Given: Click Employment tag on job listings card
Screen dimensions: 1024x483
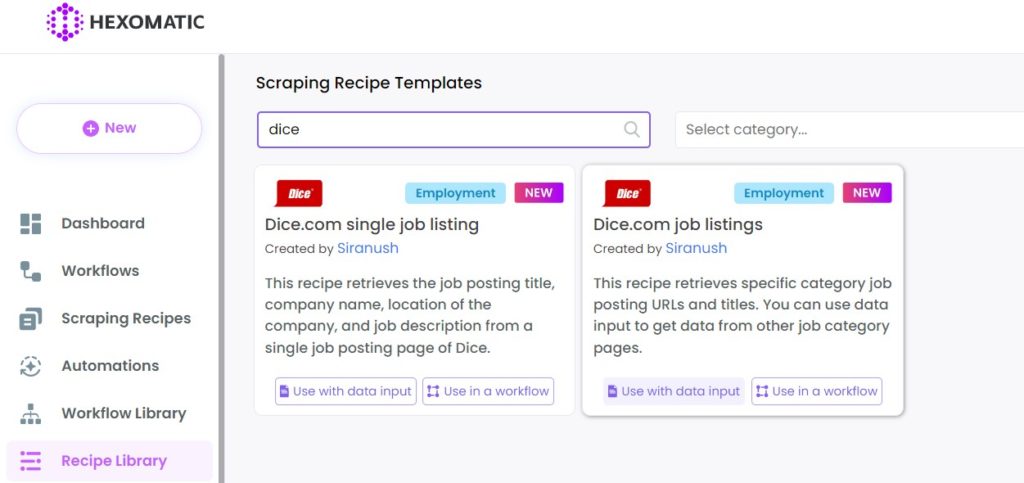Looking at the screenshot, I should point(784,193).
